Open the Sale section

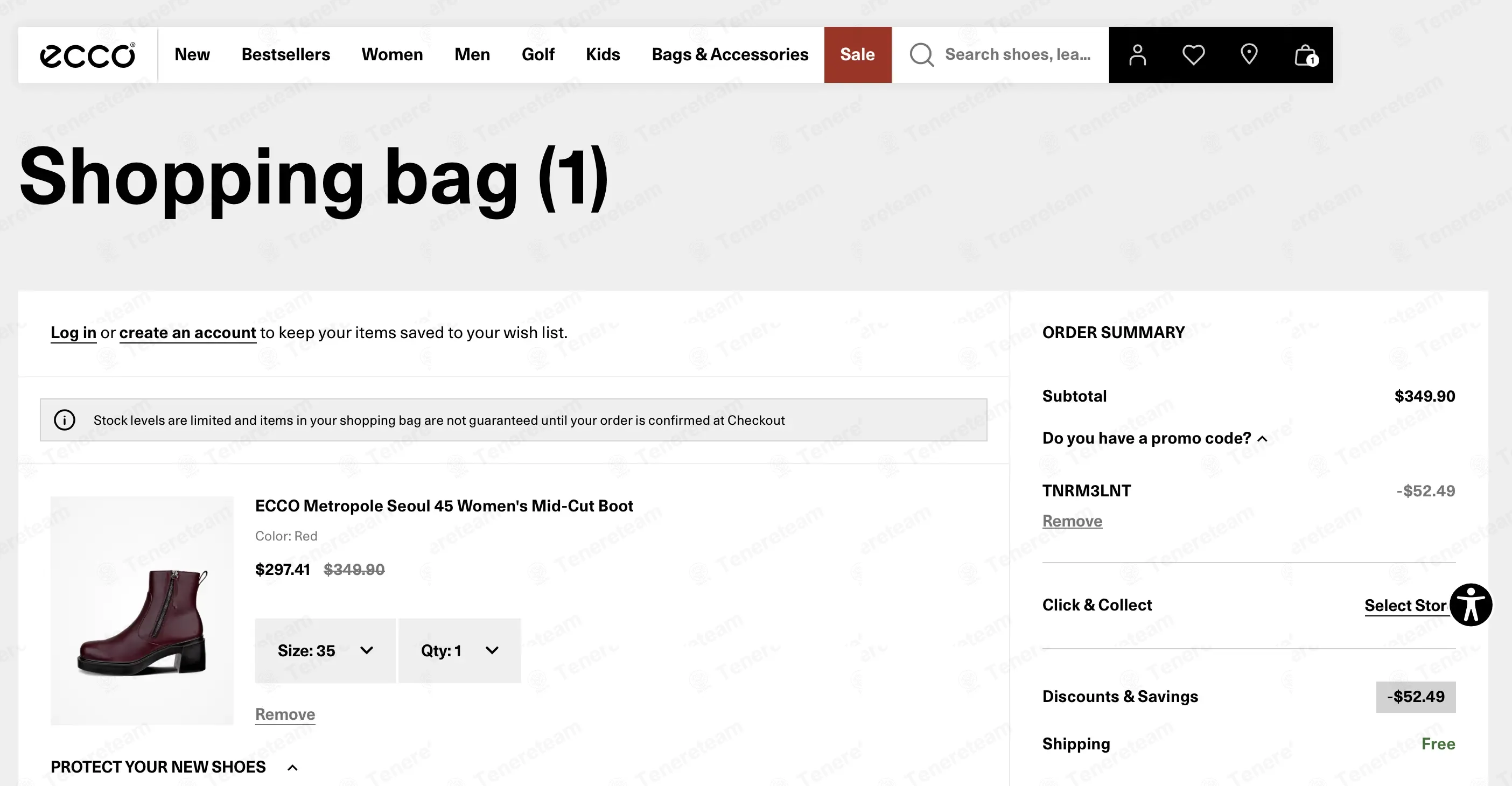point(858,54)
